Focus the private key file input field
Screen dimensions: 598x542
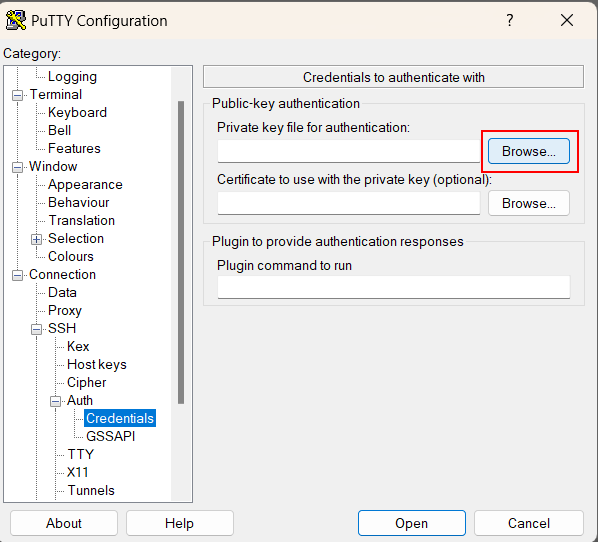(349, 151)
